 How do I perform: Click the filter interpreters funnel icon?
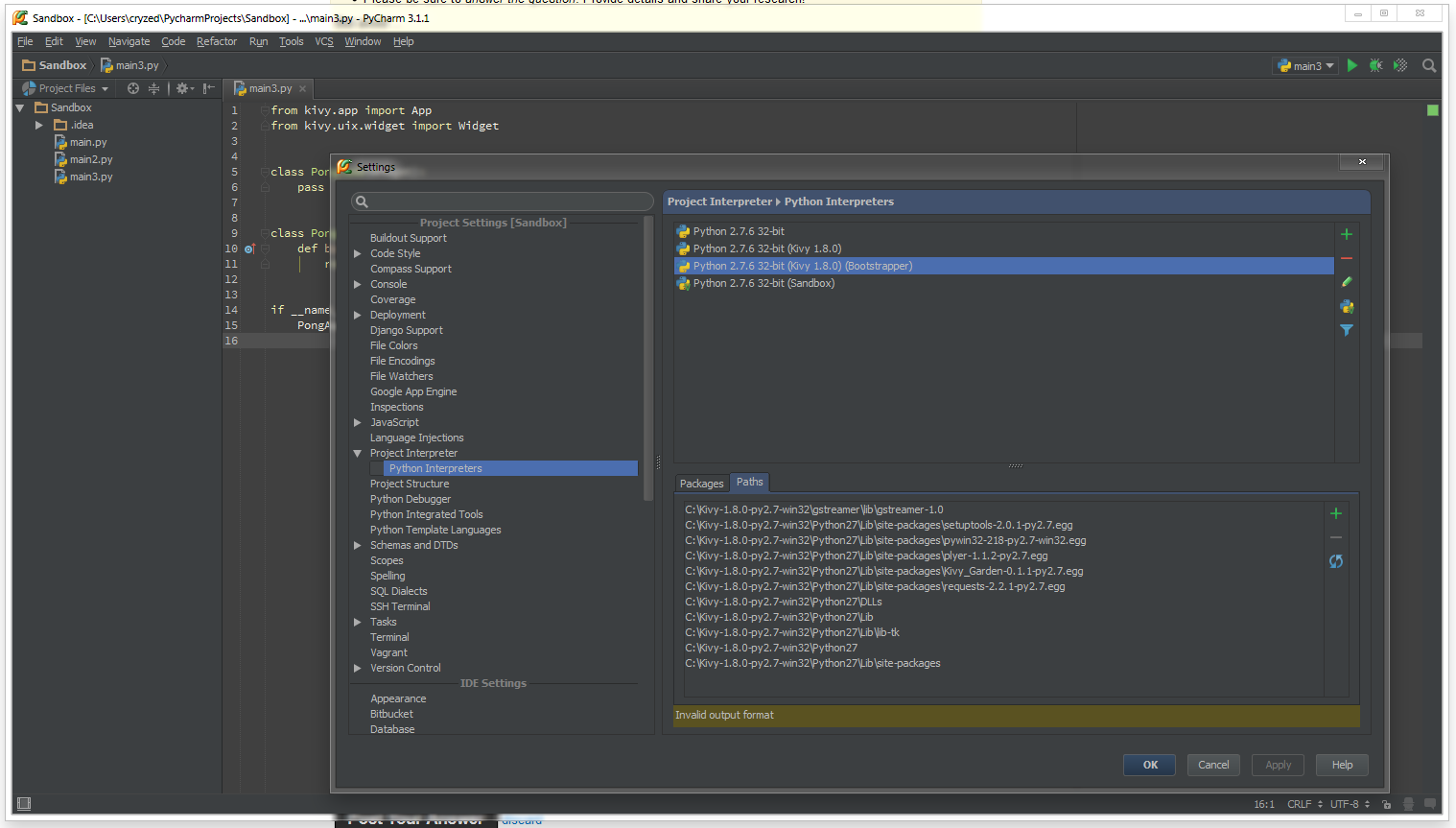(1347, 330)
